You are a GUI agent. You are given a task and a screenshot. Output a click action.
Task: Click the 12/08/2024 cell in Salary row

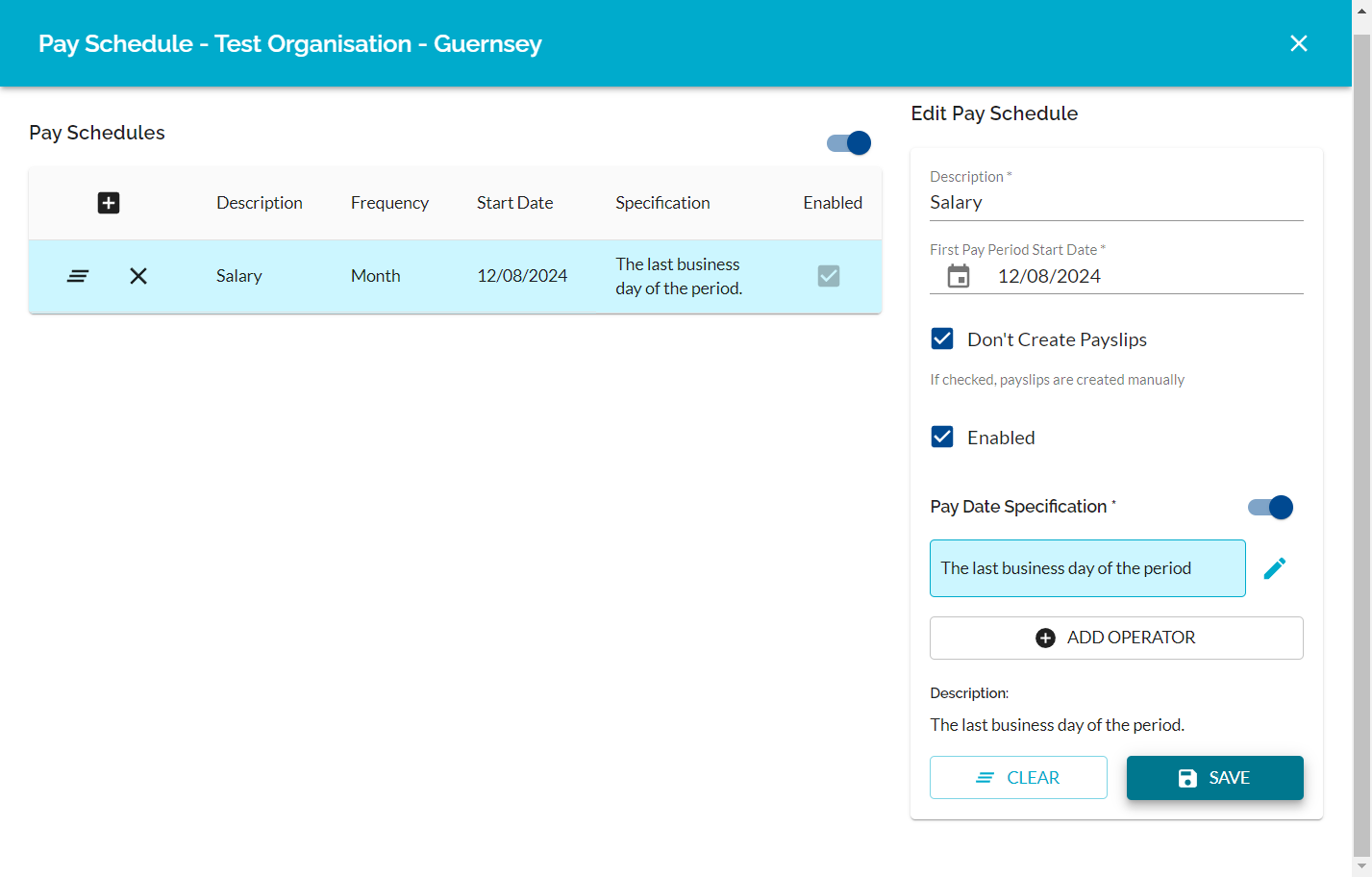click(522, 276)
